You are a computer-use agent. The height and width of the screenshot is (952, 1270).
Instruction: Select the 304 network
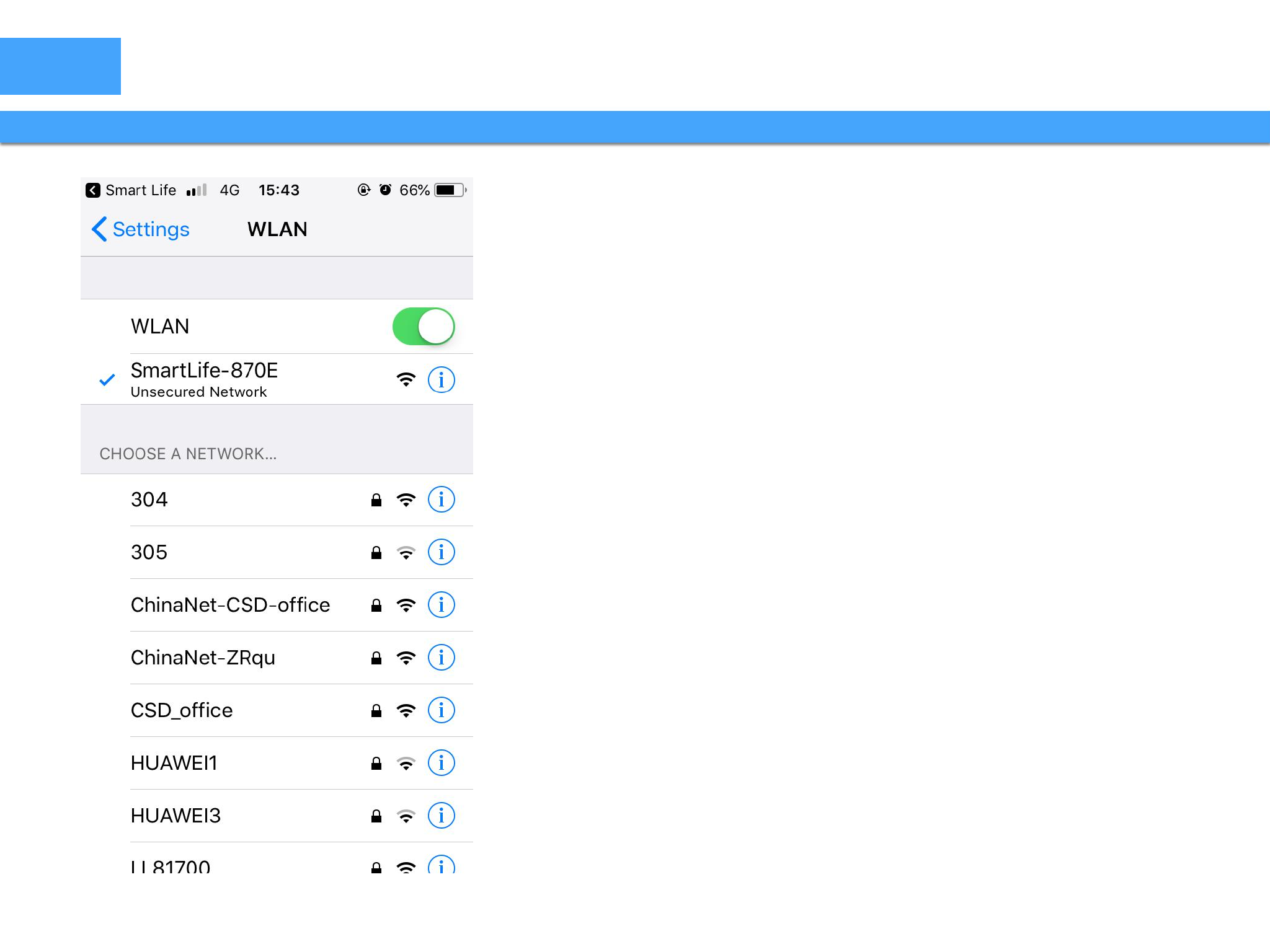149,500
